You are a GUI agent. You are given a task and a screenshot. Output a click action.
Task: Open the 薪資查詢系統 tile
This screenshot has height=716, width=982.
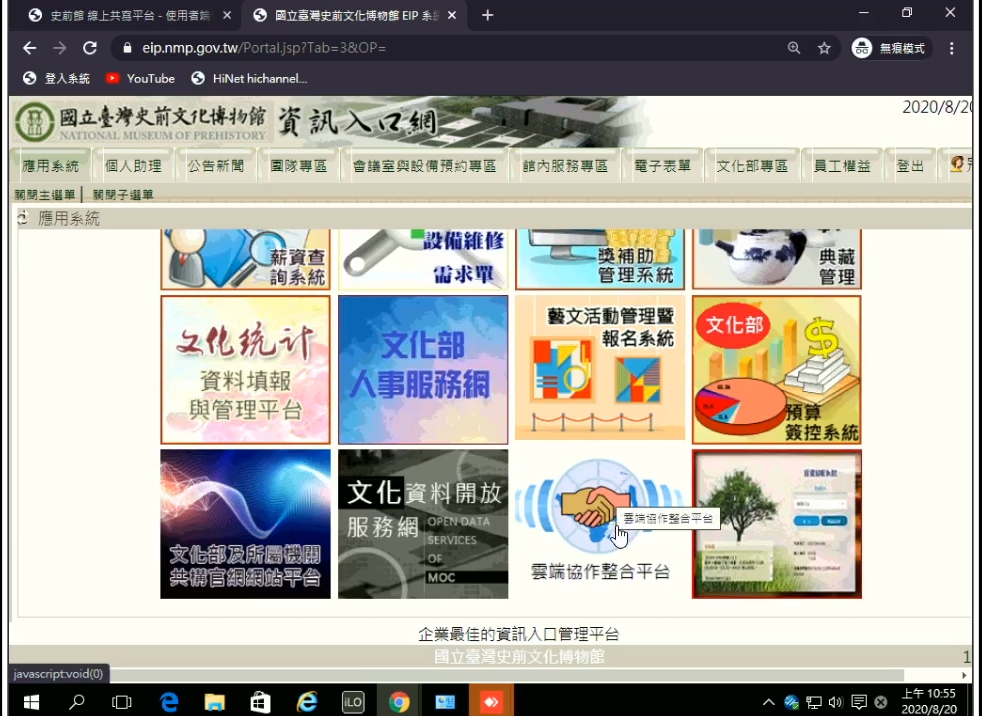point(246,259)
